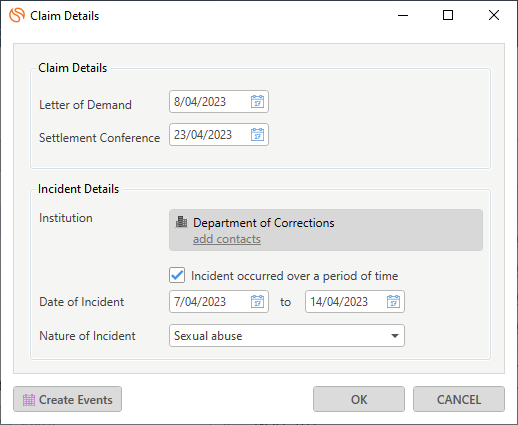The width and height of the screenshot is (518, 425).
Task: Dismiss the dialog with CANCEL
Action: [x=459, y=399]
